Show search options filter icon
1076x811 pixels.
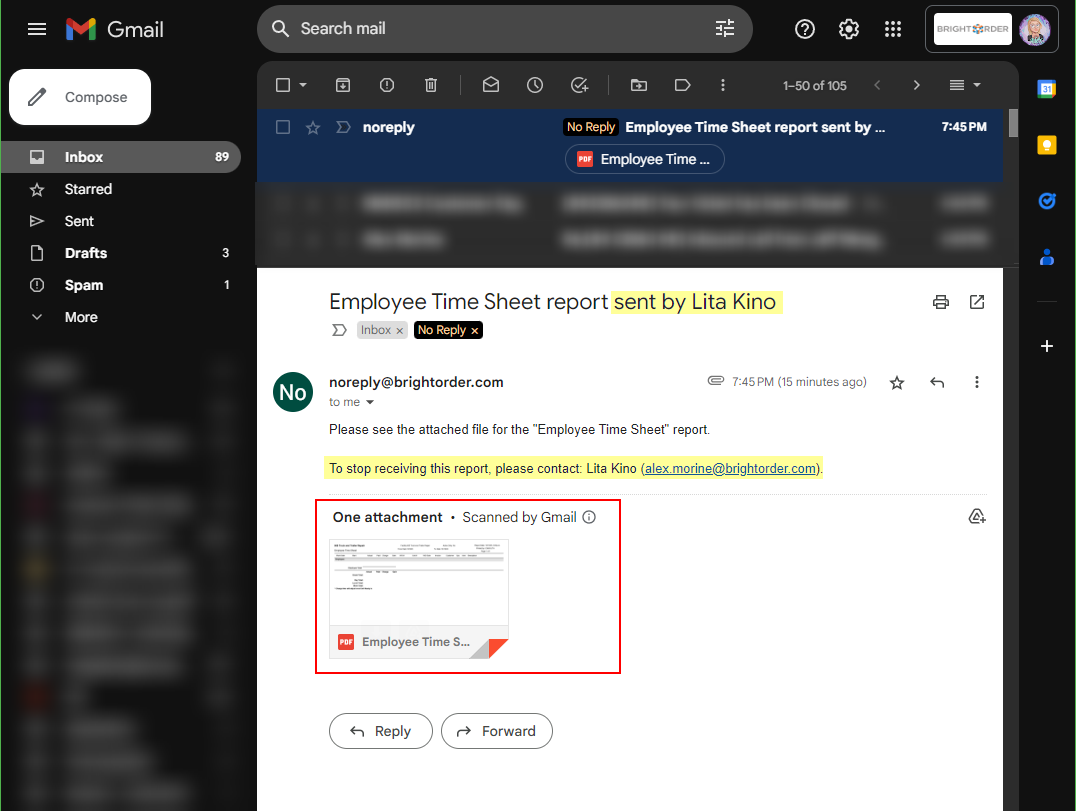[x=725, y=28]
